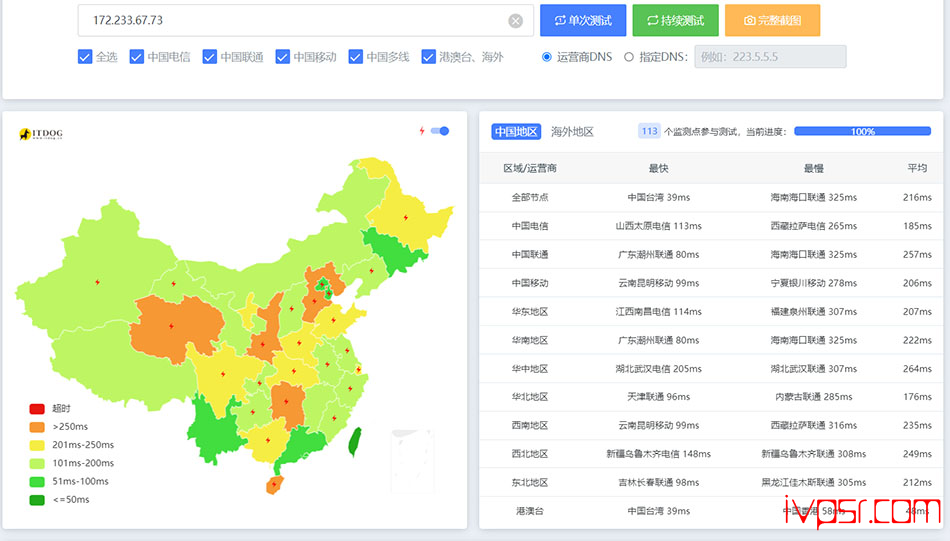Click the 完整截图 screenshot button
The height and width of the screenshot is (541, 950).
click(772, 21)
